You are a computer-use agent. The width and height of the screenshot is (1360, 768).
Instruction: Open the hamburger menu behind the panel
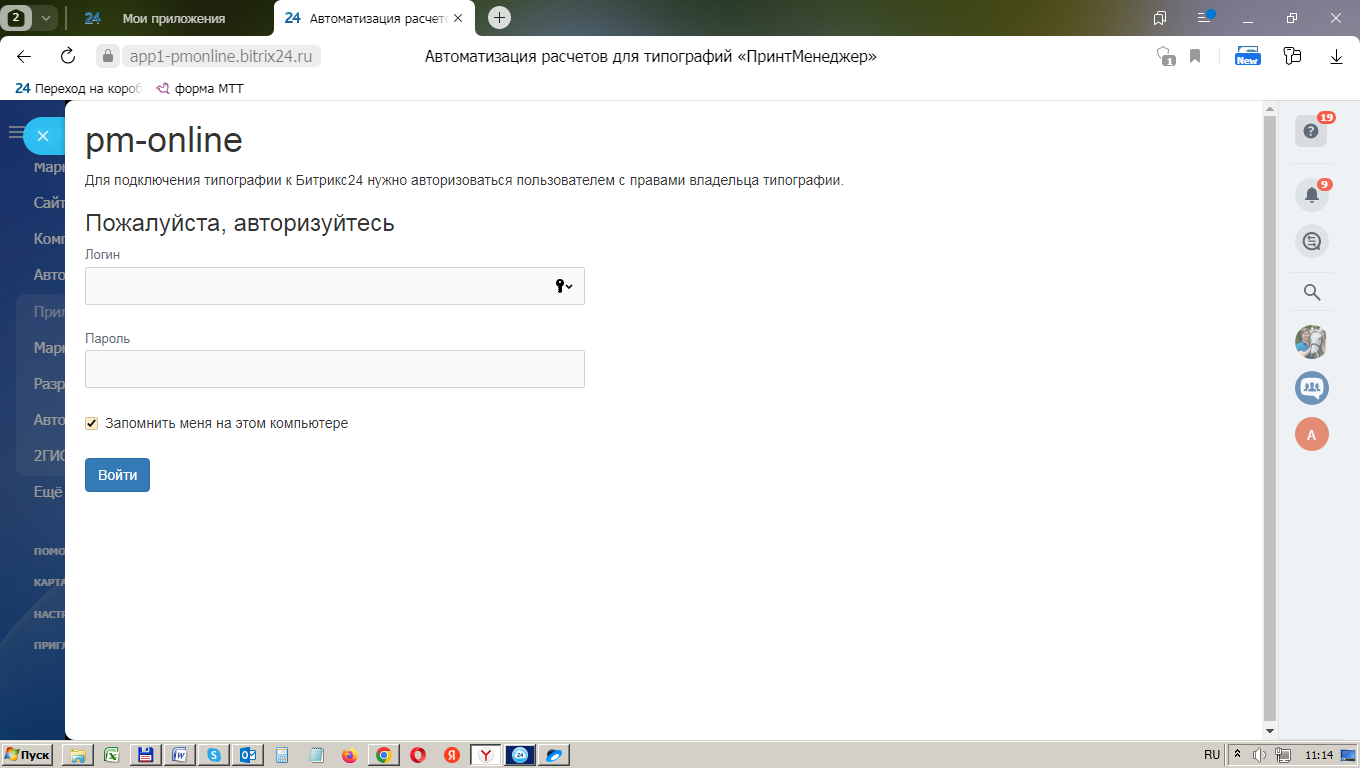15,132
